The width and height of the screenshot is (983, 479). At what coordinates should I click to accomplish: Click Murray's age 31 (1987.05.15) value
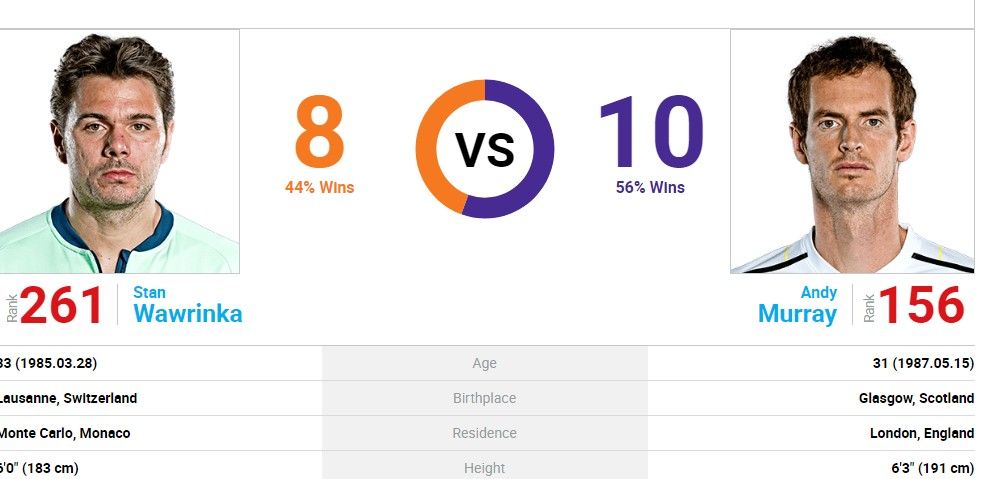[x=923, y=363]
